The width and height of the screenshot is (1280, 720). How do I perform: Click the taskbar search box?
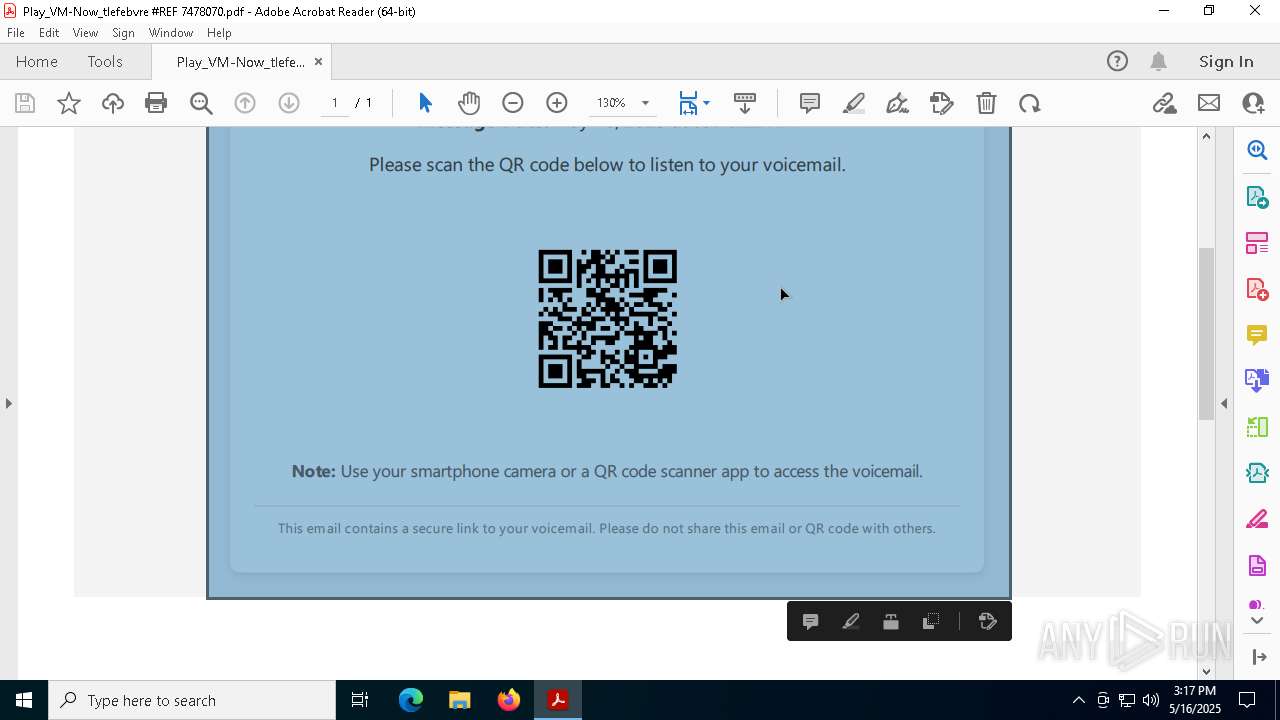[x=192, y=700]
